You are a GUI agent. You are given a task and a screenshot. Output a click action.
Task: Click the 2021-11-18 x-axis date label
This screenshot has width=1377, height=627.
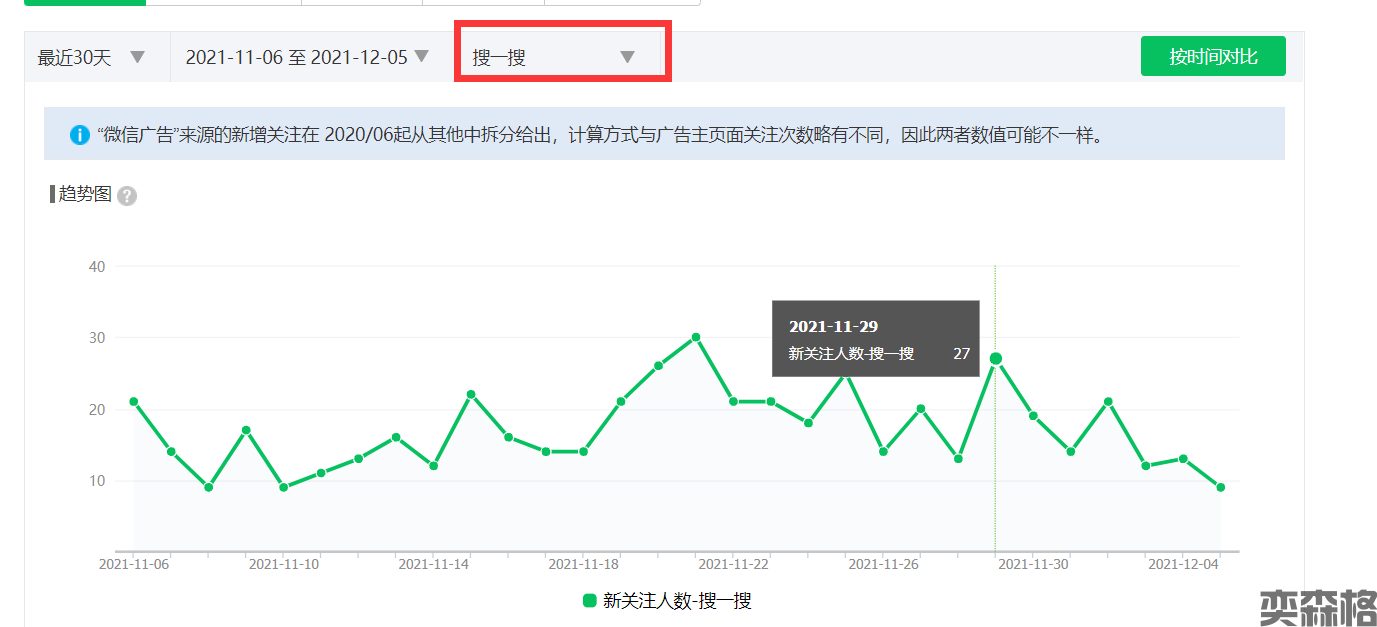[583, 564]
